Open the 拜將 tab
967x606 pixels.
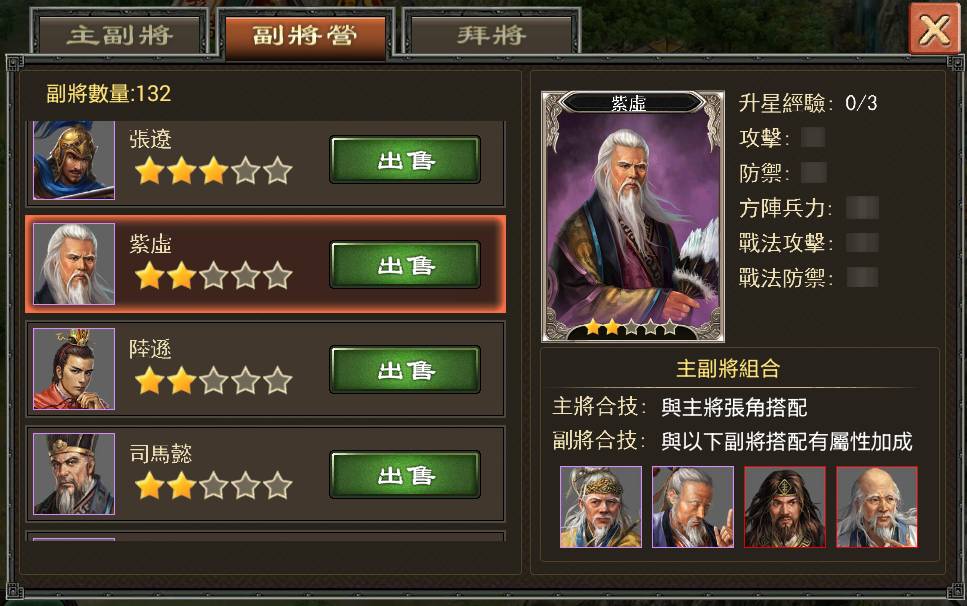click(x=491, y=35)
